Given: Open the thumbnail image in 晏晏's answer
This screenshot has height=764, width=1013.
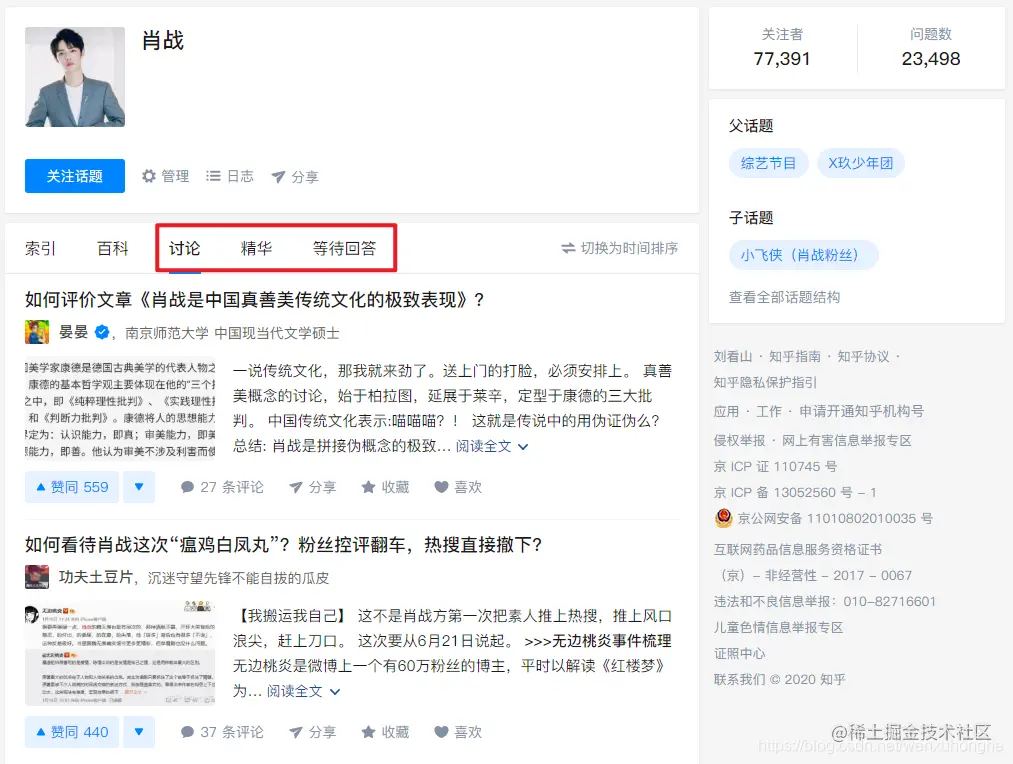Looking at the screenshot, I should coord(120,409).
